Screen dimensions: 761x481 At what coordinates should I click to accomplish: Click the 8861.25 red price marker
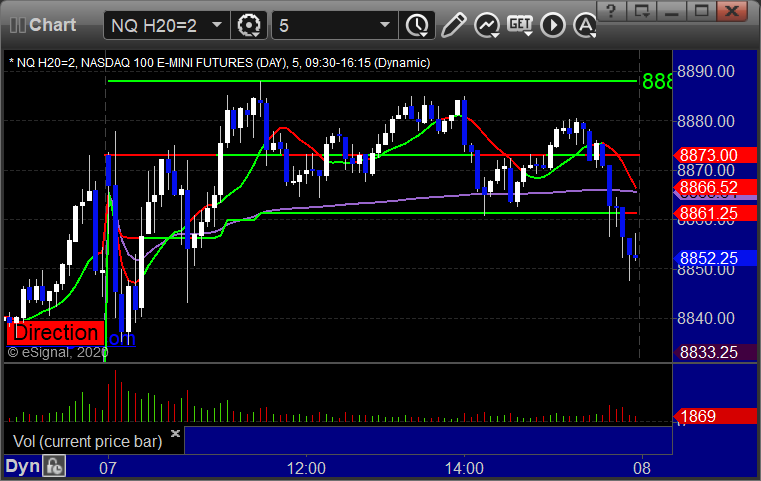(715, 214)
